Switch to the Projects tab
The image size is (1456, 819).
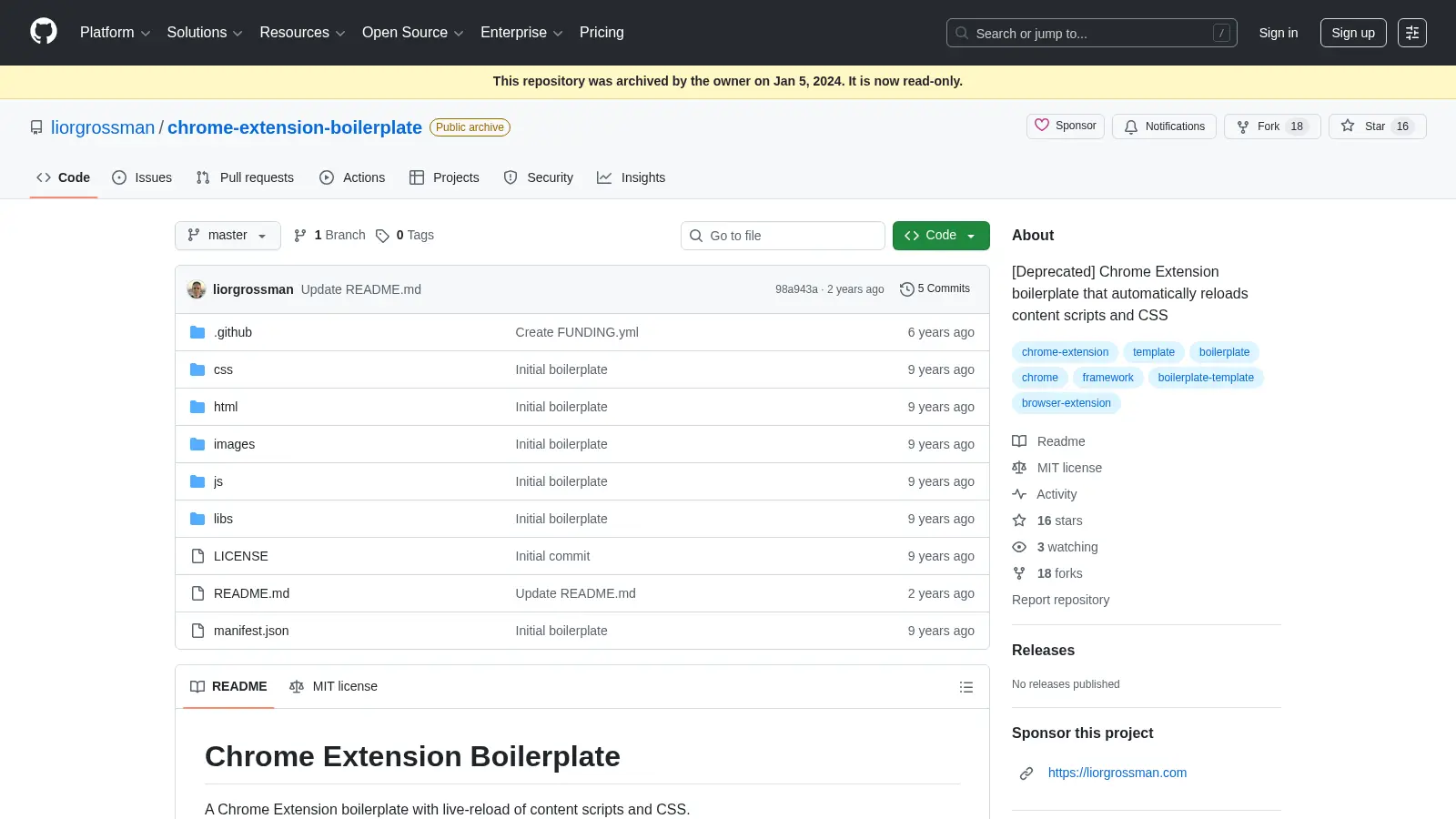pyautogui.click(x=444, y=177)
